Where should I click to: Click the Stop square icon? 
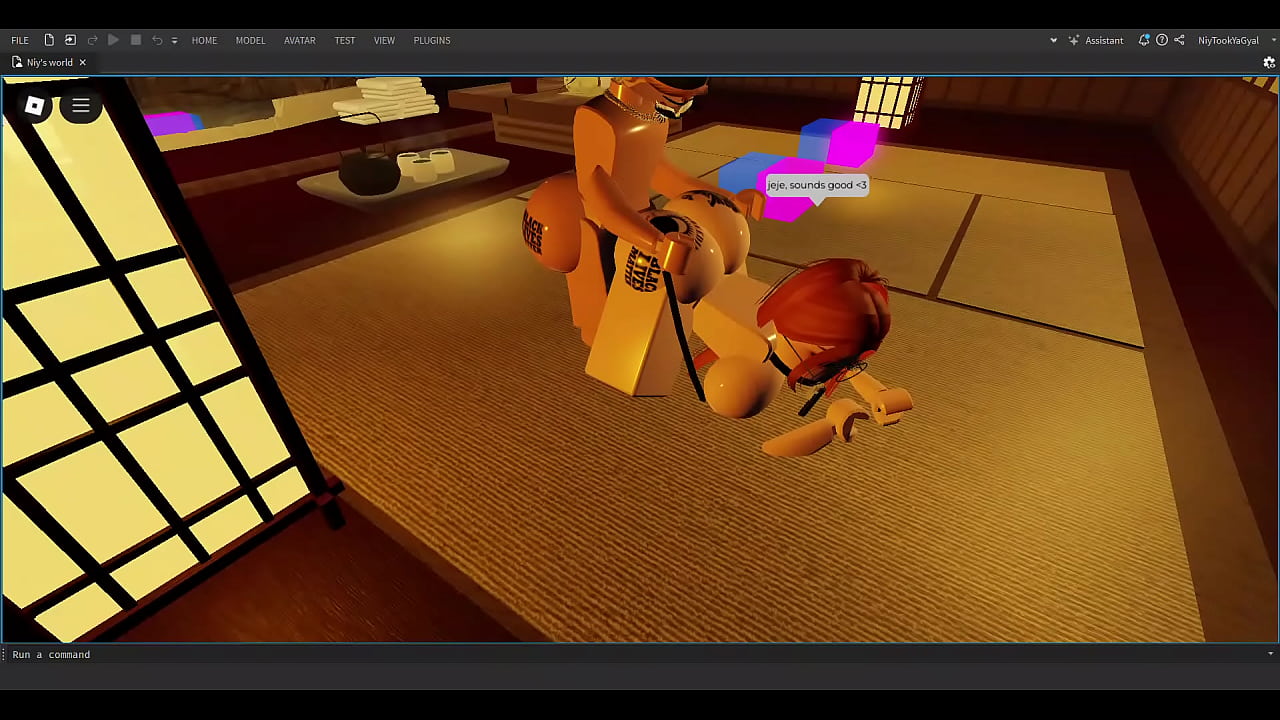coord(136,40)
